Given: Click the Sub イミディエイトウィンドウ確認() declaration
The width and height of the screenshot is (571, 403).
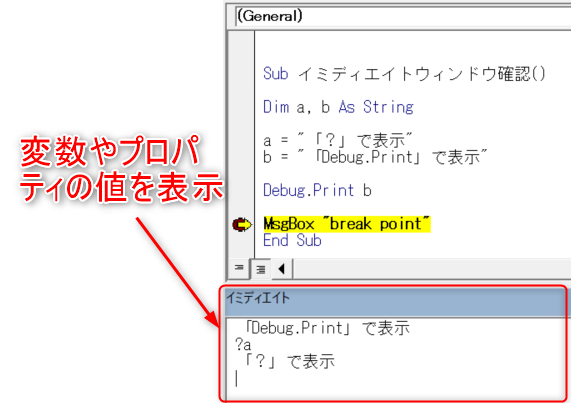Looking at the screenshot, I should tap(404, 74).
